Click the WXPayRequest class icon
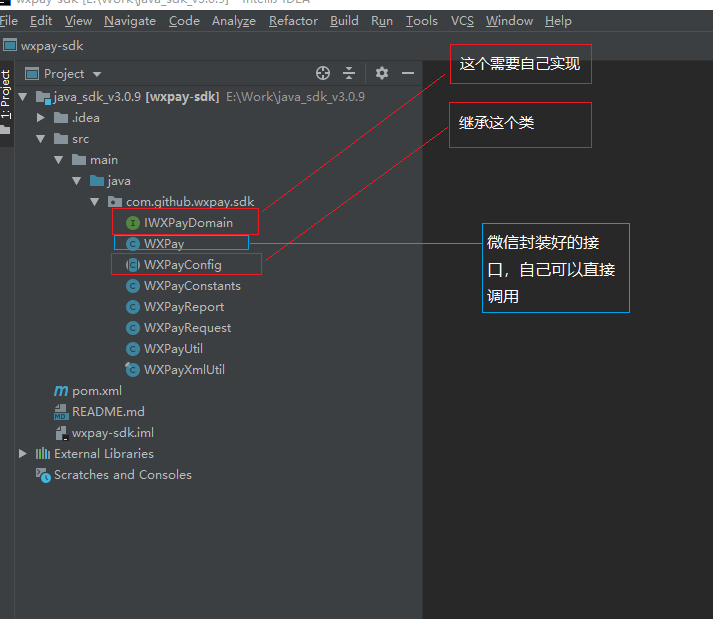The image size is (713, 619). 133,328
